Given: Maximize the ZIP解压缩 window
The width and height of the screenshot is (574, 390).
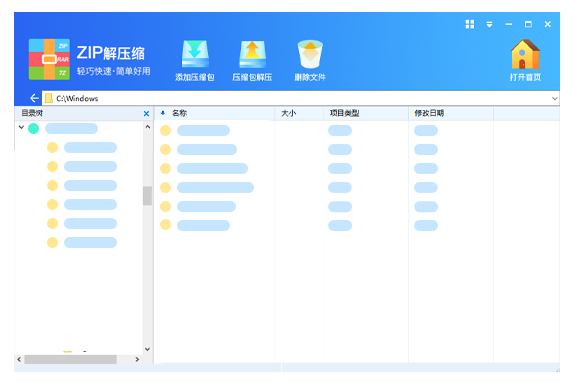Looking at the screenshot, I should click(x=528, y=24).
